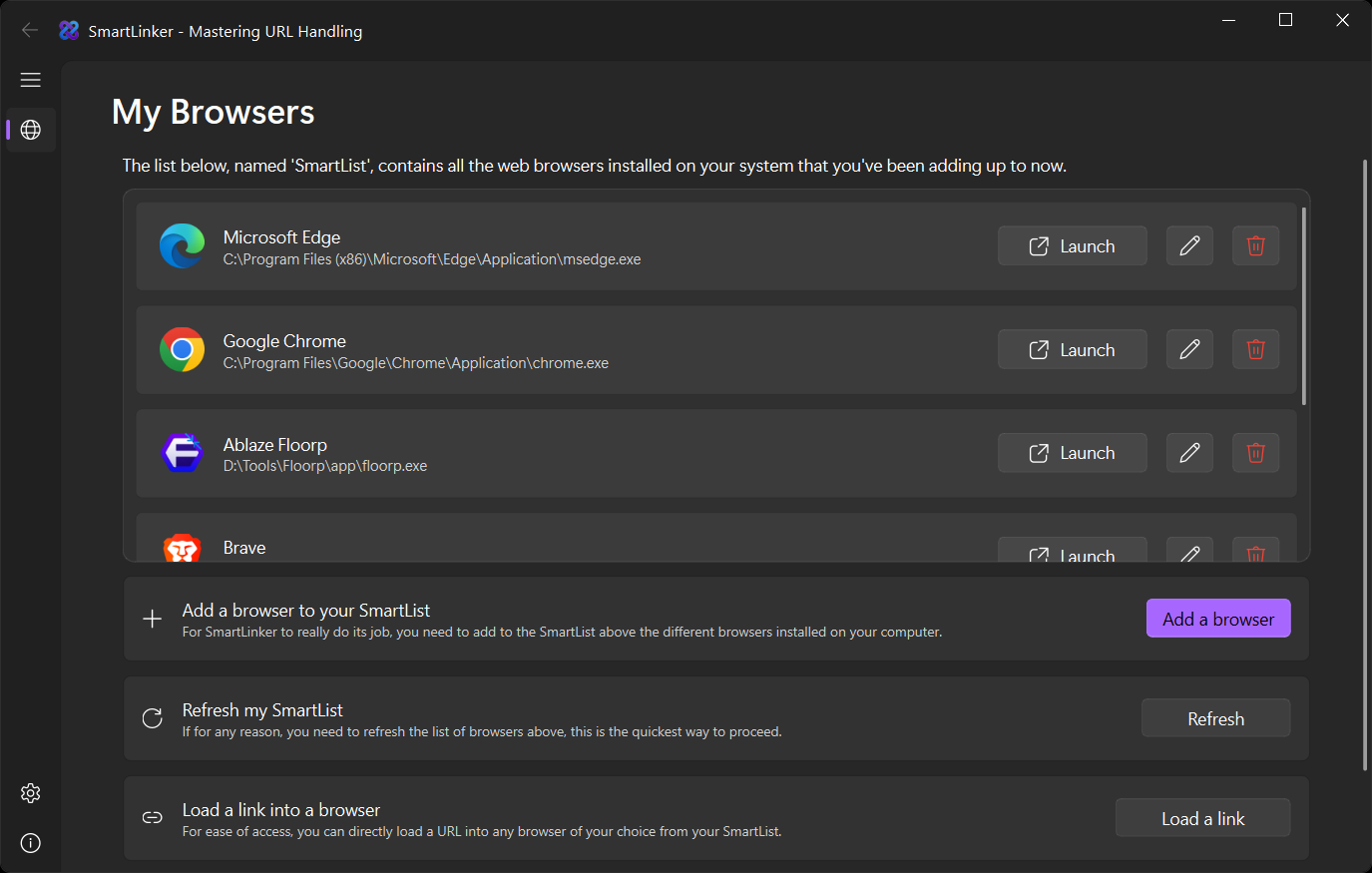
Task: Edit the Microsoft Edge entry
Action: [1189, 245]
